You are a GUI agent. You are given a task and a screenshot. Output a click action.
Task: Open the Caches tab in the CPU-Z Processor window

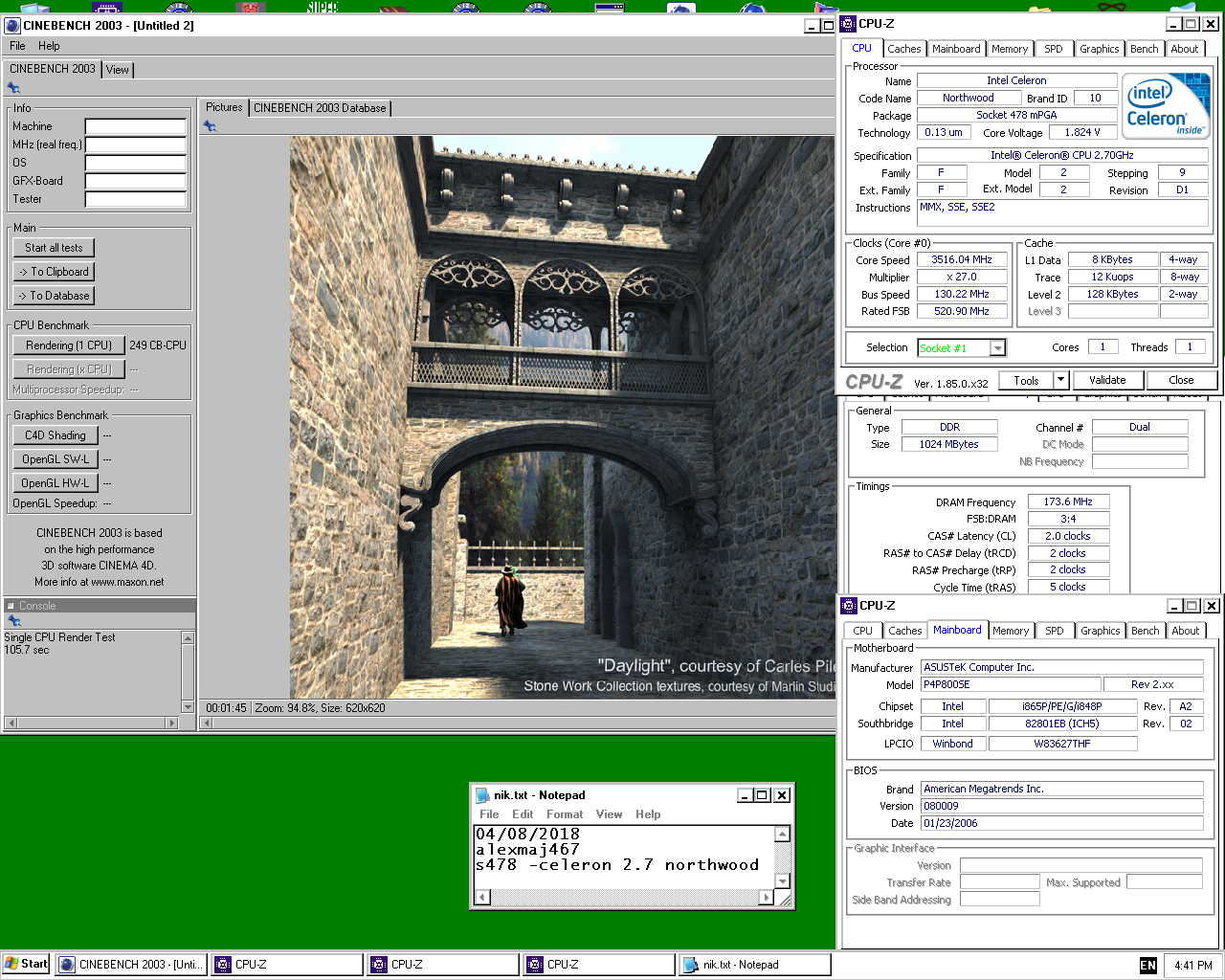coord(903,49)
